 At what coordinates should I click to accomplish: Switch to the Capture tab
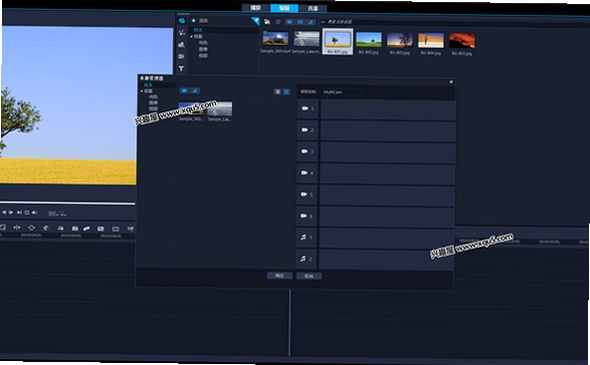255,8
